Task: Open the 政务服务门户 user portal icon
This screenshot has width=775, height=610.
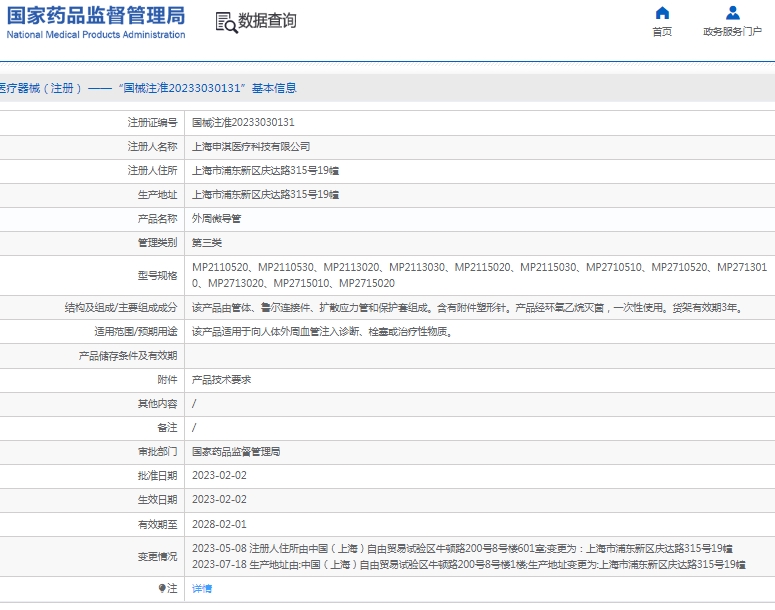Action: coord(732,13)
